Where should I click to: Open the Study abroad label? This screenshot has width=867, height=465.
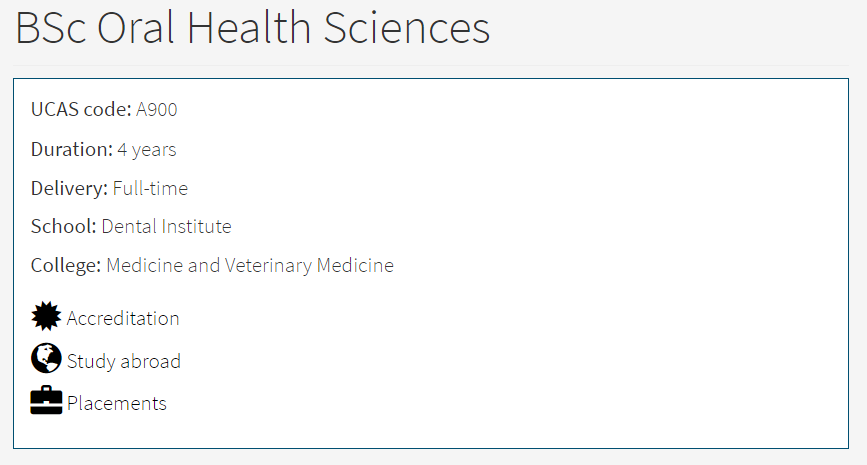(124, 361)
